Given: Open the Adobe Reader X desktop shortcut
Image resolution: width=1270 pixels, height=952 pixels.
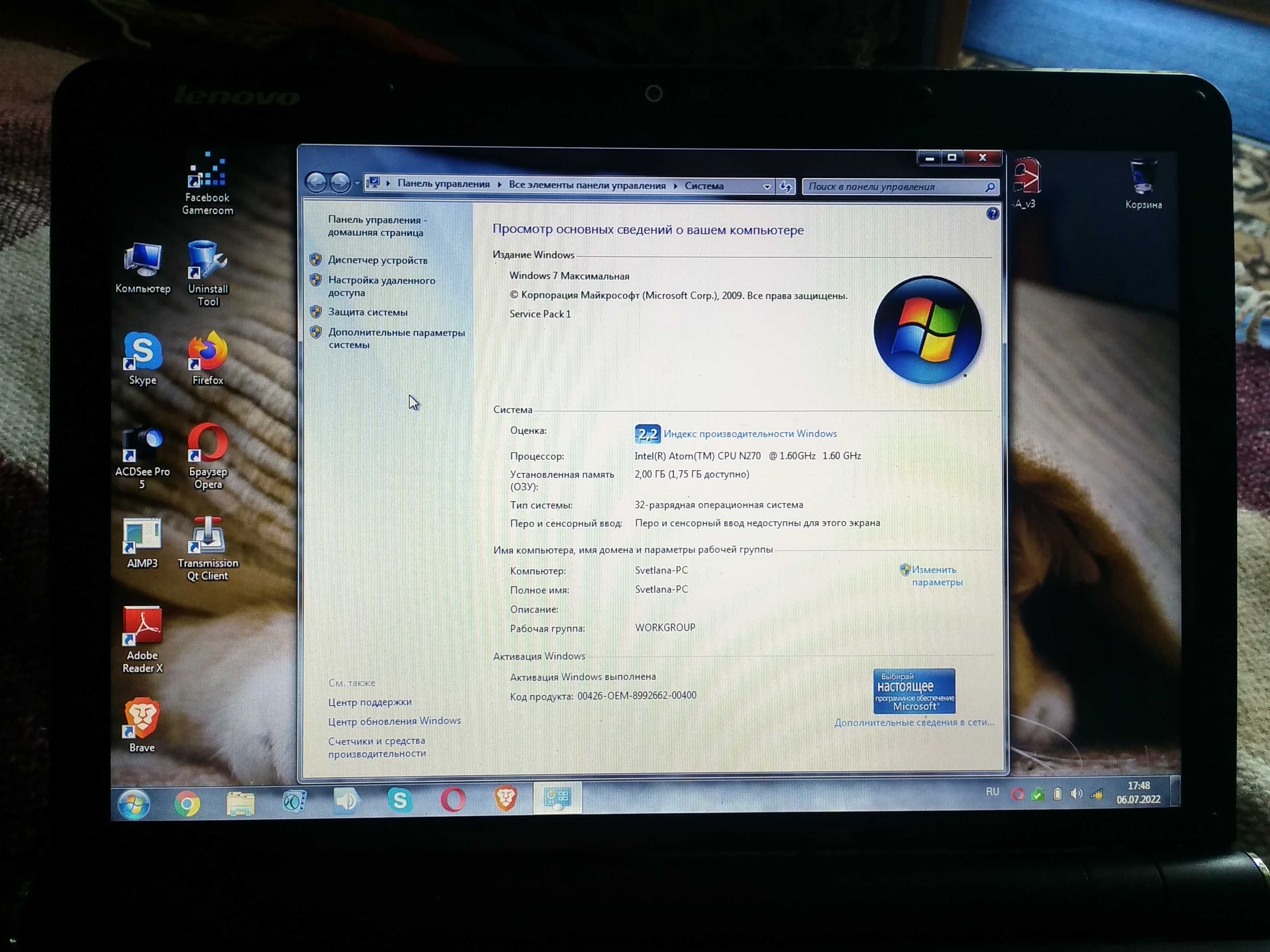Looking at the screenshot, I should click(x=142, y=640).
